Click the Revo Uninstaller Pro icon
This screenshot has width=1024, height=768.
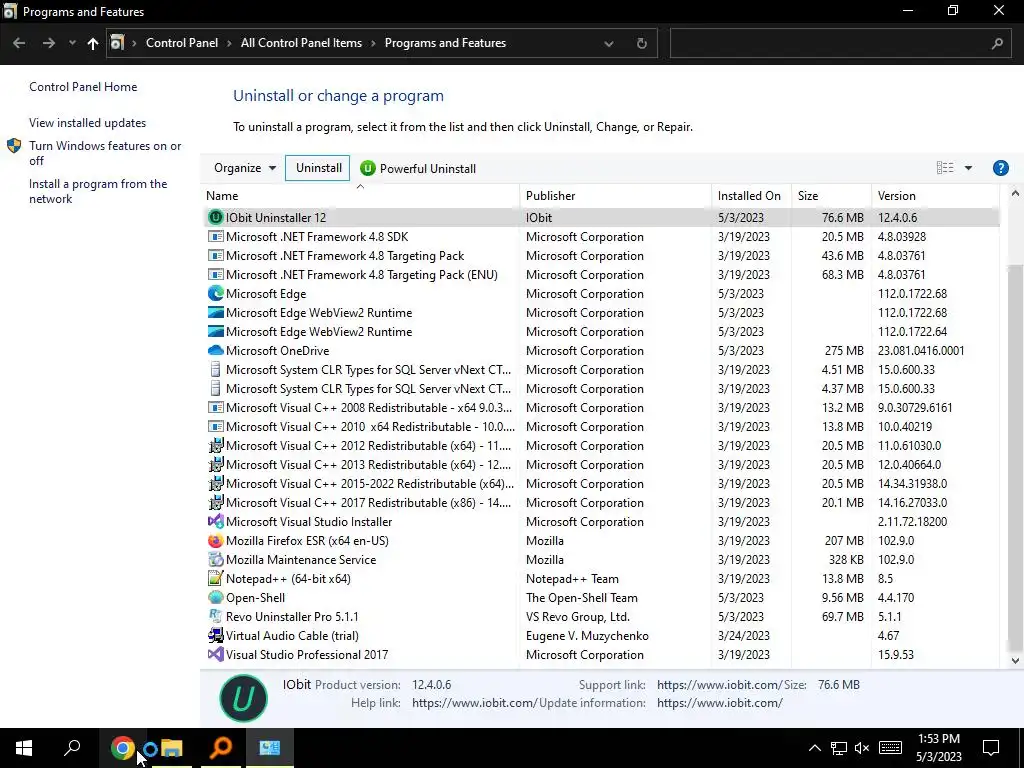point(216,616)
